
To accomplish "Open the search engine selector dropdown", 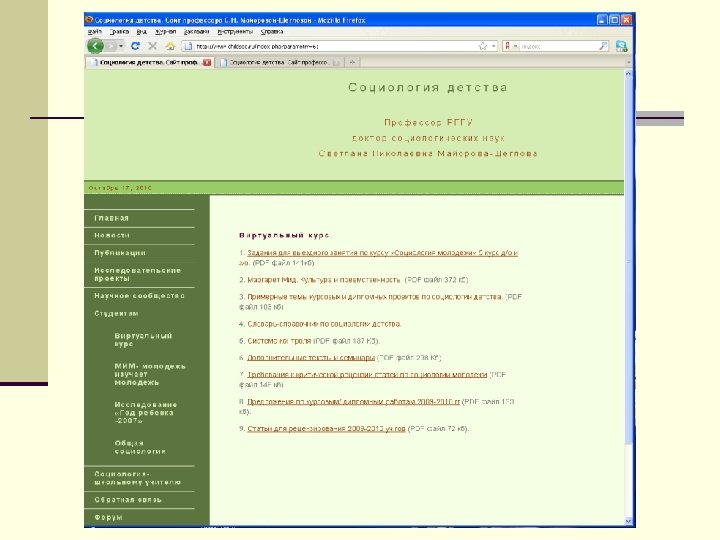I will (515, 46).
